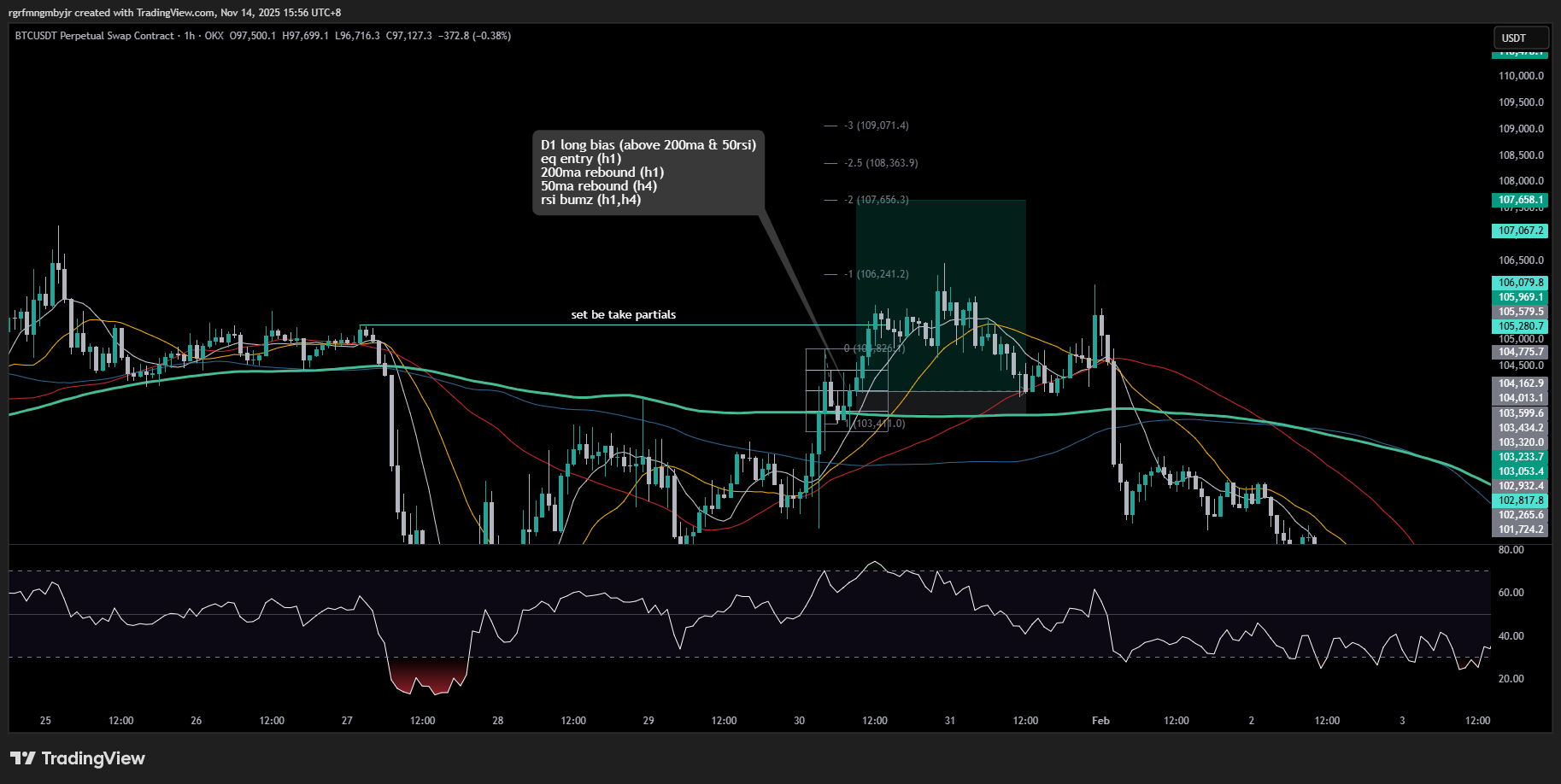This screenshot has height=784, width=1561.
Task: Select the D1 long bias annotation callout
Action: coord(648,173)
